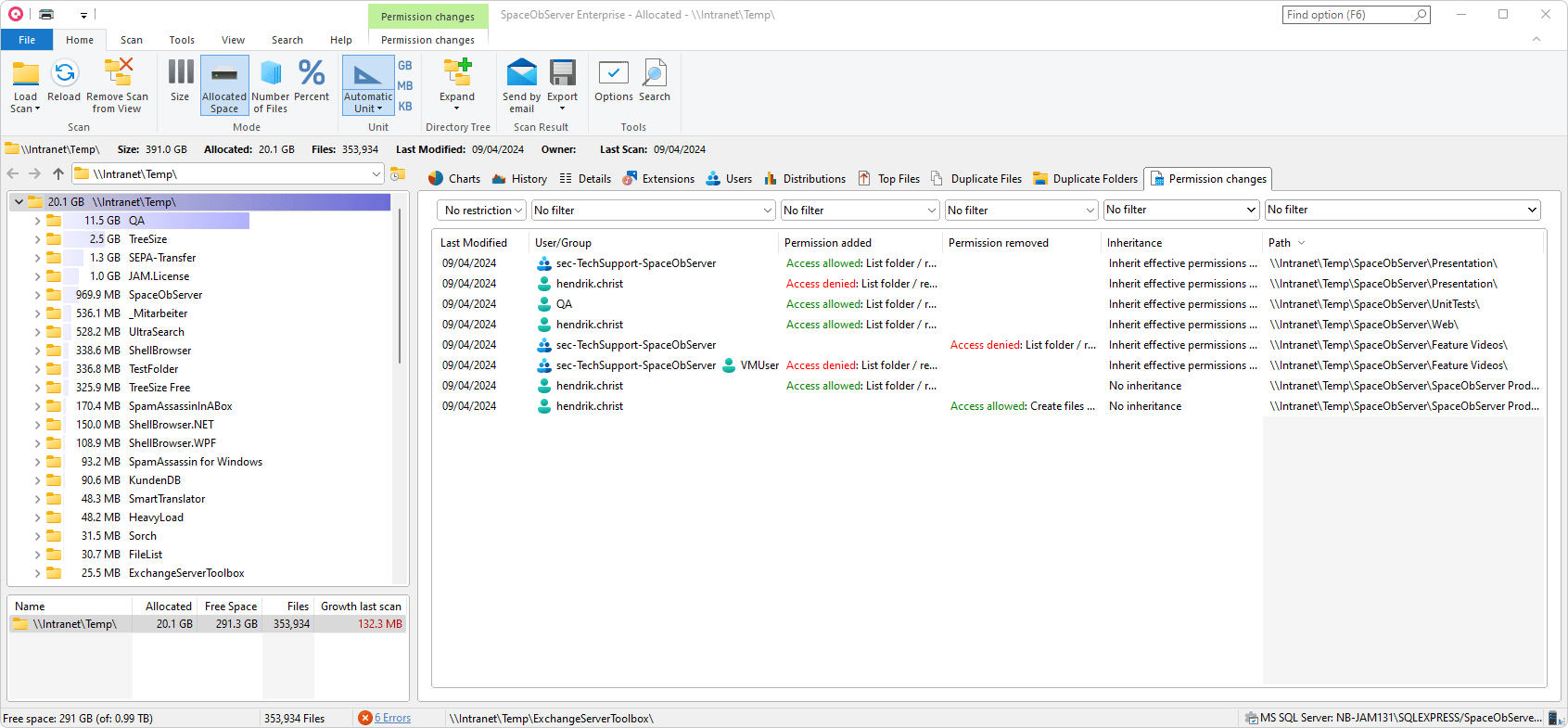Open the Inheritance column filter dropdown
This screenshot has height=728, width=1568.
tap(1180, 211)
